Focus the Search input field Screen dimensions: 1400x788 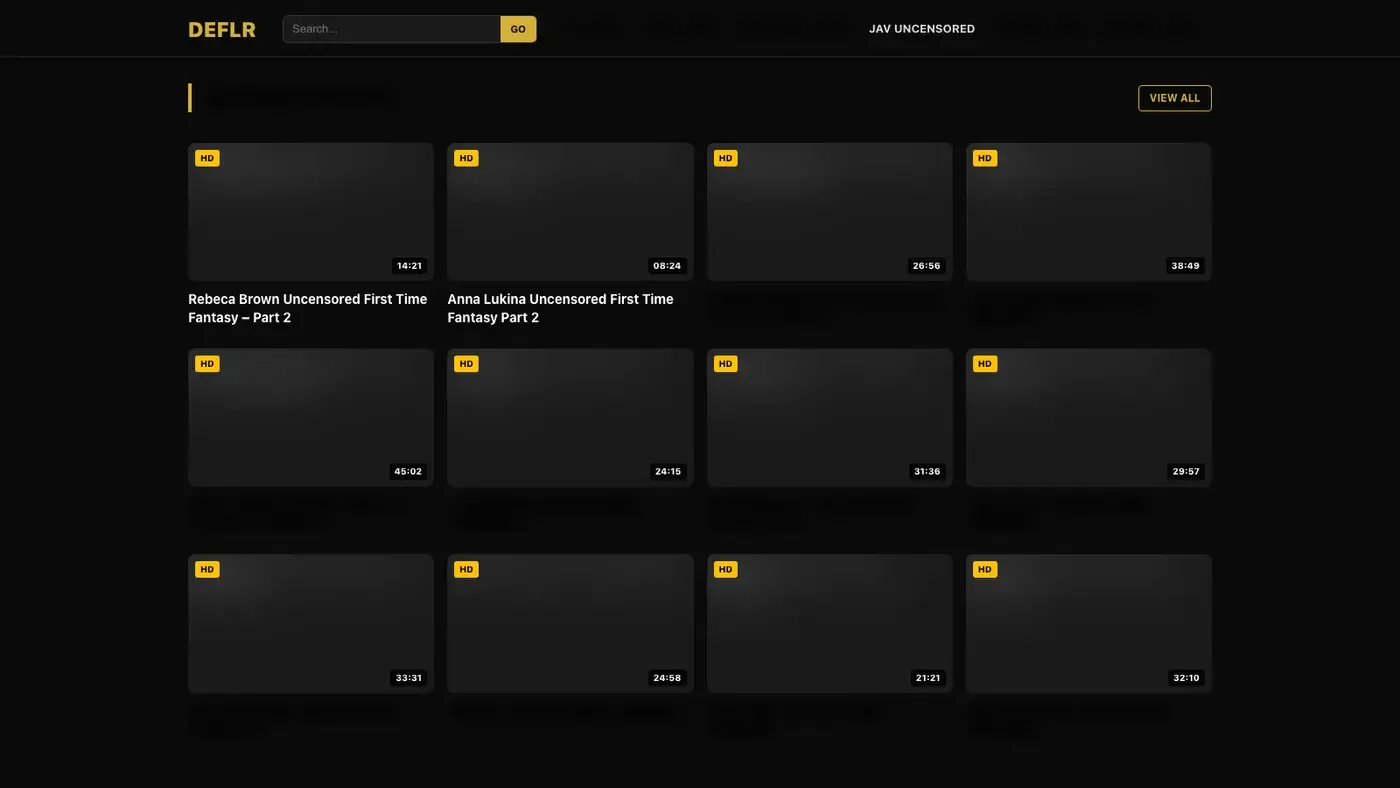[392, 29]
